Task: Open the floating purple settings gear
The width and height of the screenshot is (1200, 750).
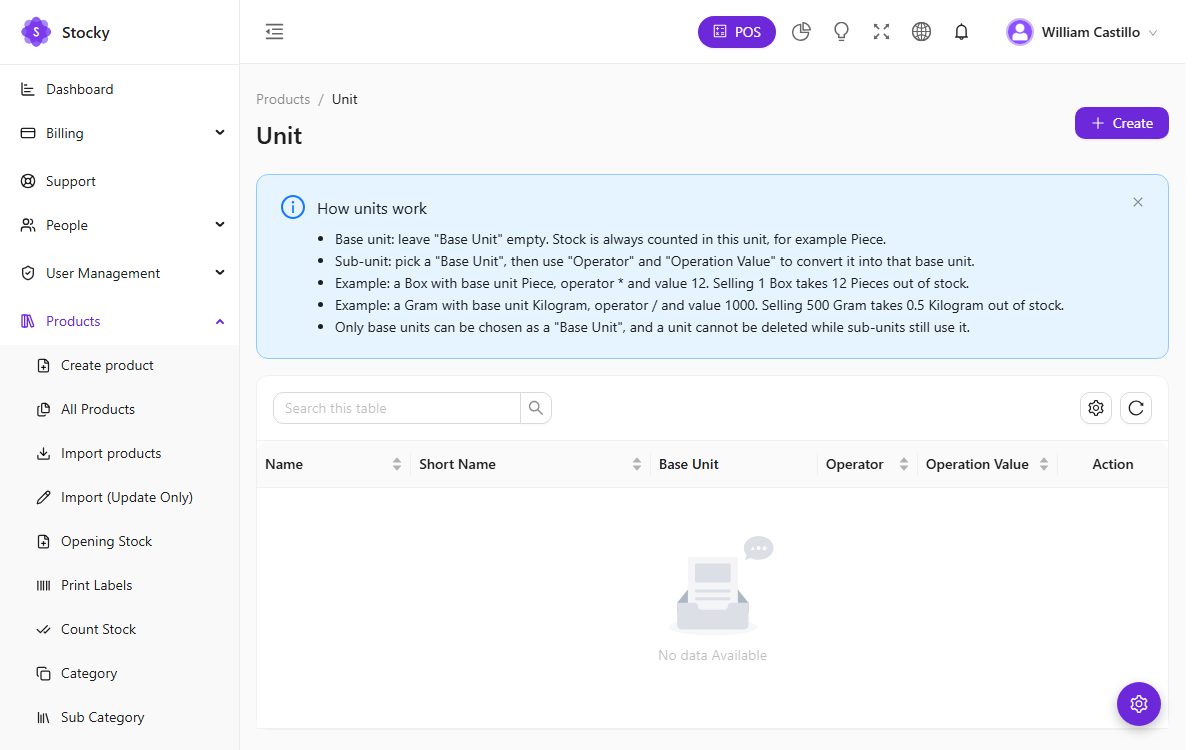Action: (x=1139, y=704)
